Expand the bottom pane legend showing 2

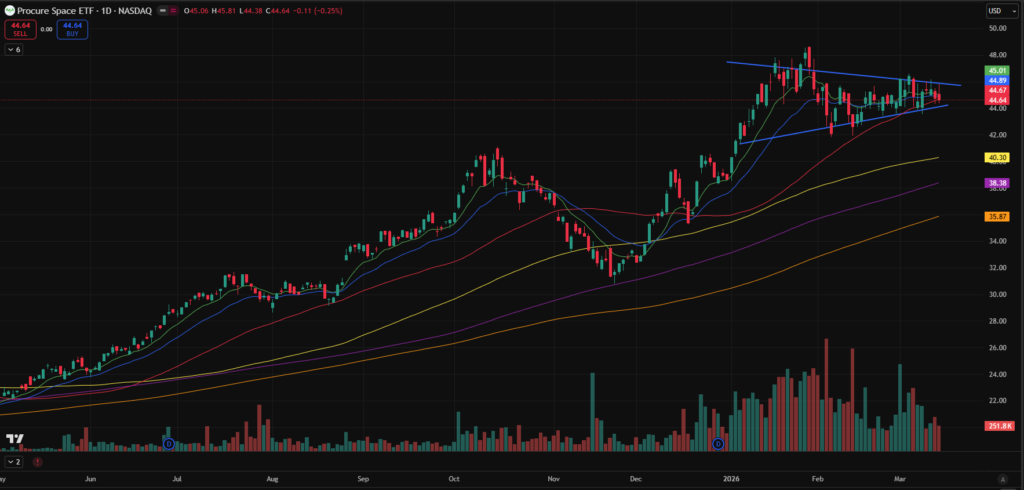click(13, 463)
